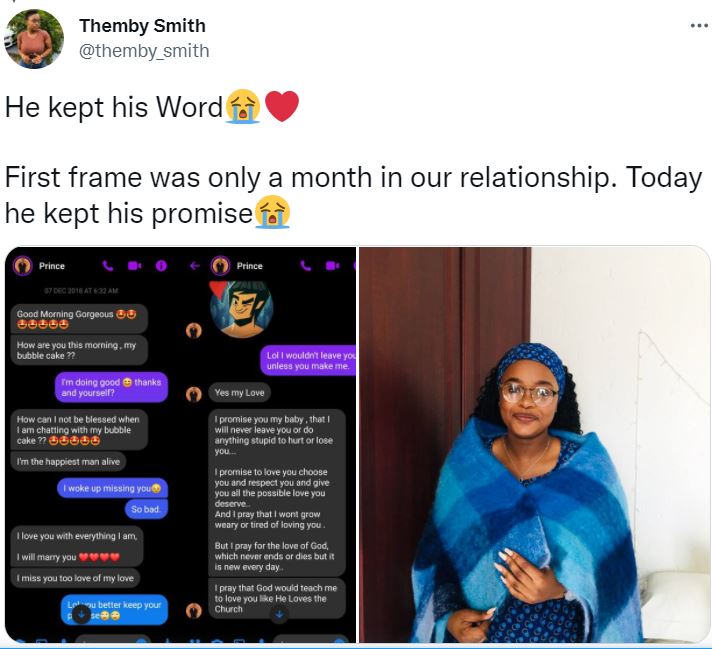
Task: Open info icon in first Prince chat
Action: click(x=161, y=266)
